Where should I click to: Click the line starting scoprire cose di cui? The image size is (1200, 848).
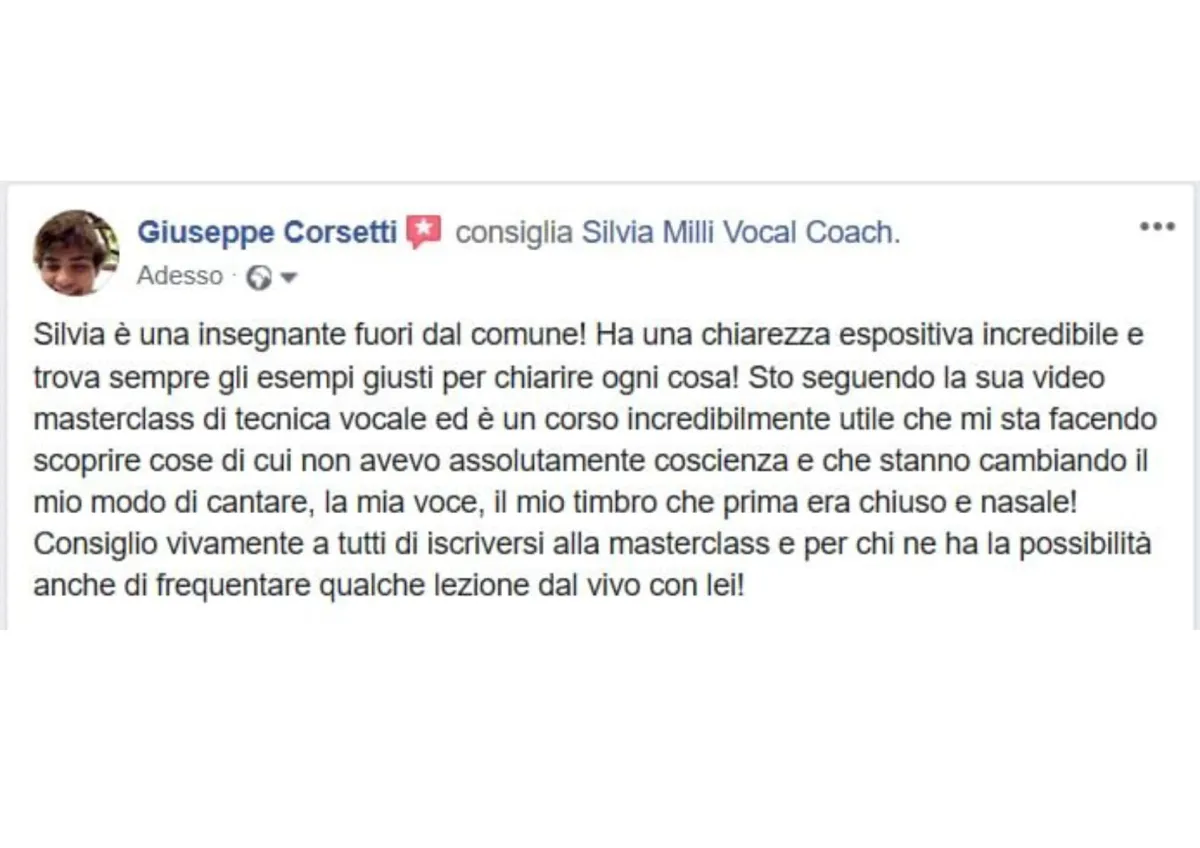(x=590, y=465)
